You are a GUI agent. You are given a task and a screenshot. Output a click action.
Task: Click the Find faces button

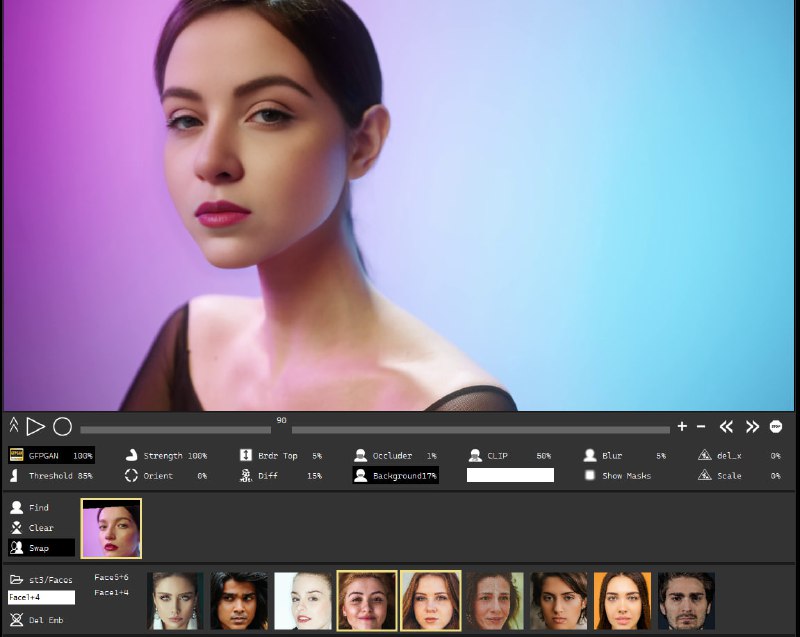point(30,508)
